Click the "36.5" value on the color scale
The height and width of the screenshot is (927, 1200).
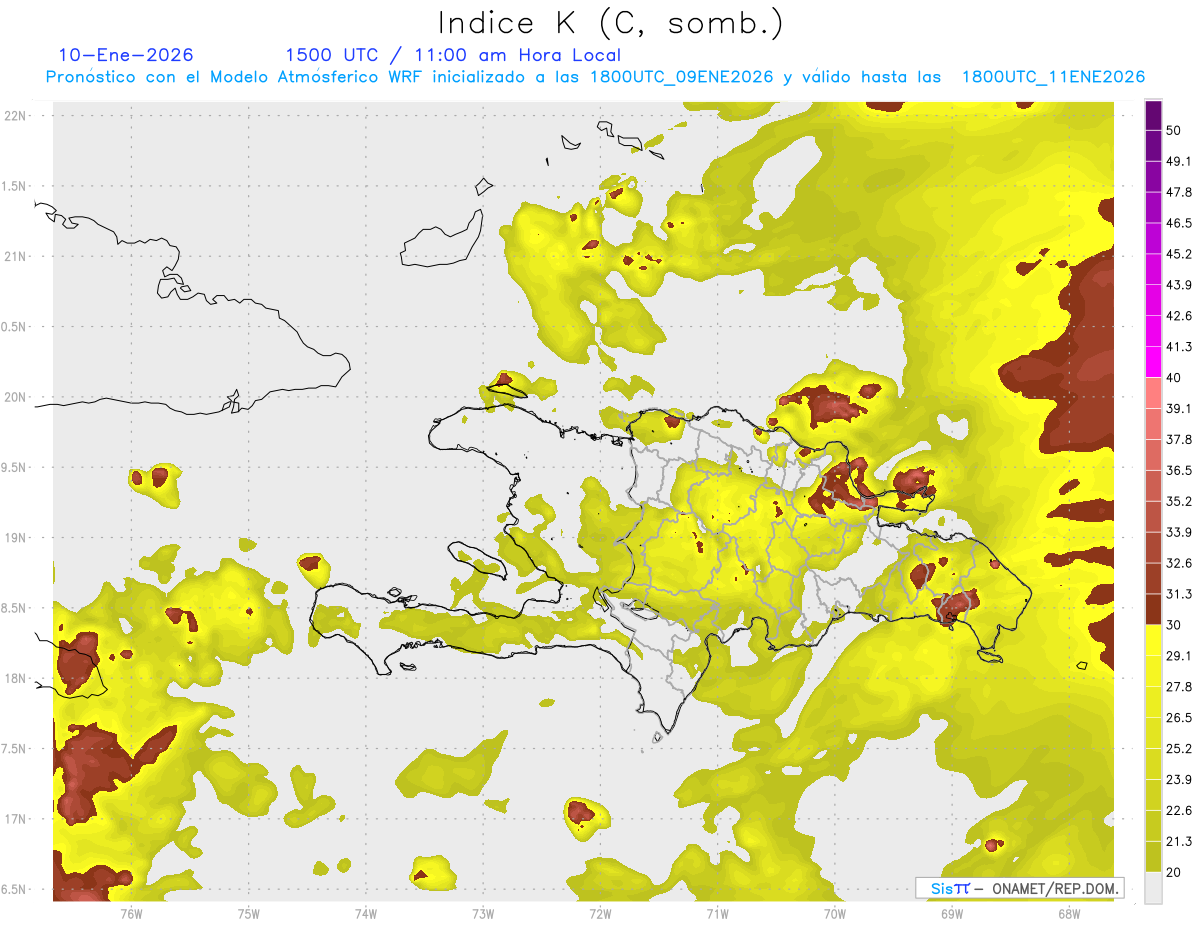[x=1178, y=470]
